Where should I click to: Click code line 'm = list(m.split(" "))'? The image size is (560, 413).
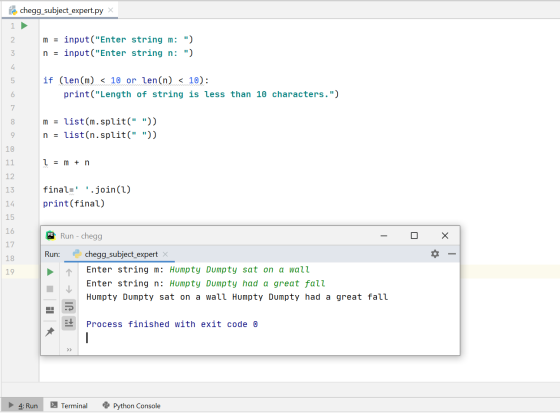(100, 121)
